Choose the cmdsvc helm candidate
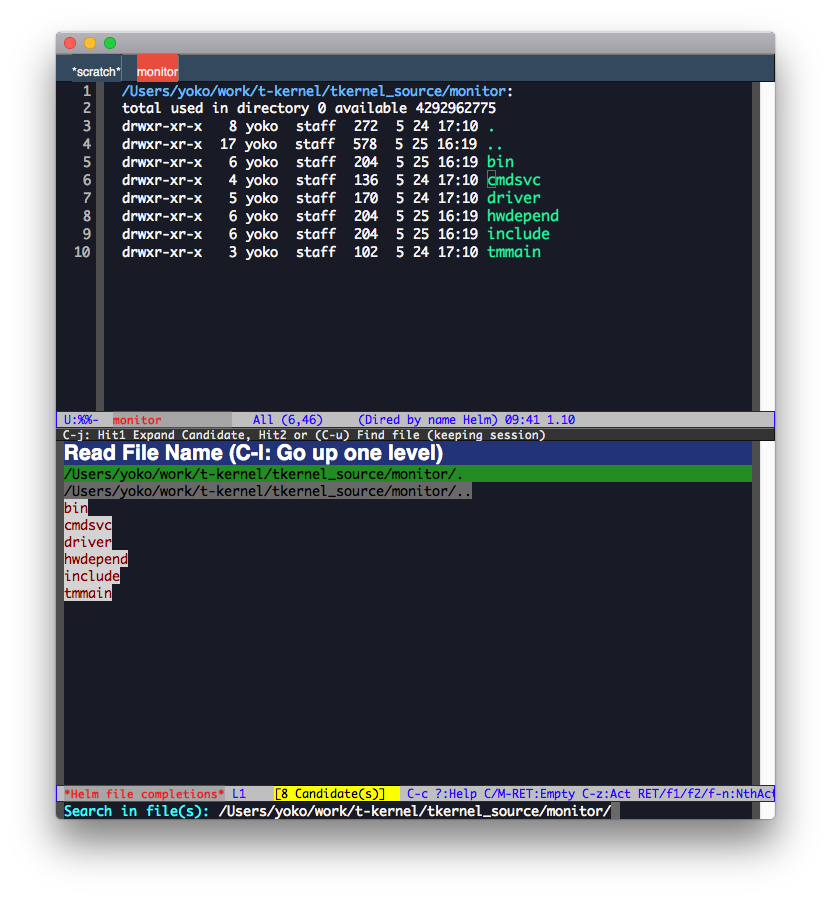The width and height of the screenshot is (831, 899). coord(88,525)
